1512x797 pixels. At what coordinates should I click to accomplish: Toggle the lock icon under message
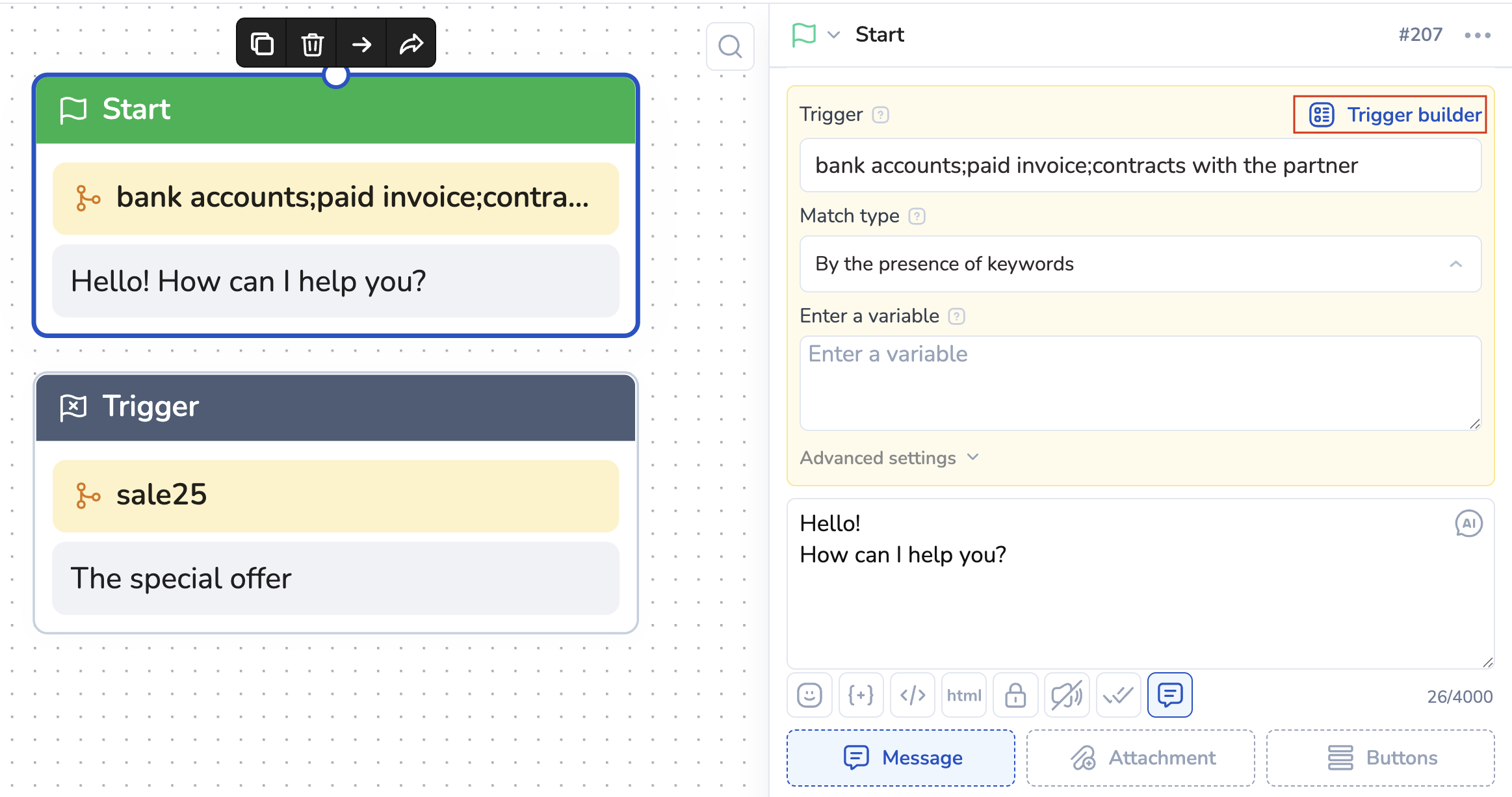[x=1015, y=695]
